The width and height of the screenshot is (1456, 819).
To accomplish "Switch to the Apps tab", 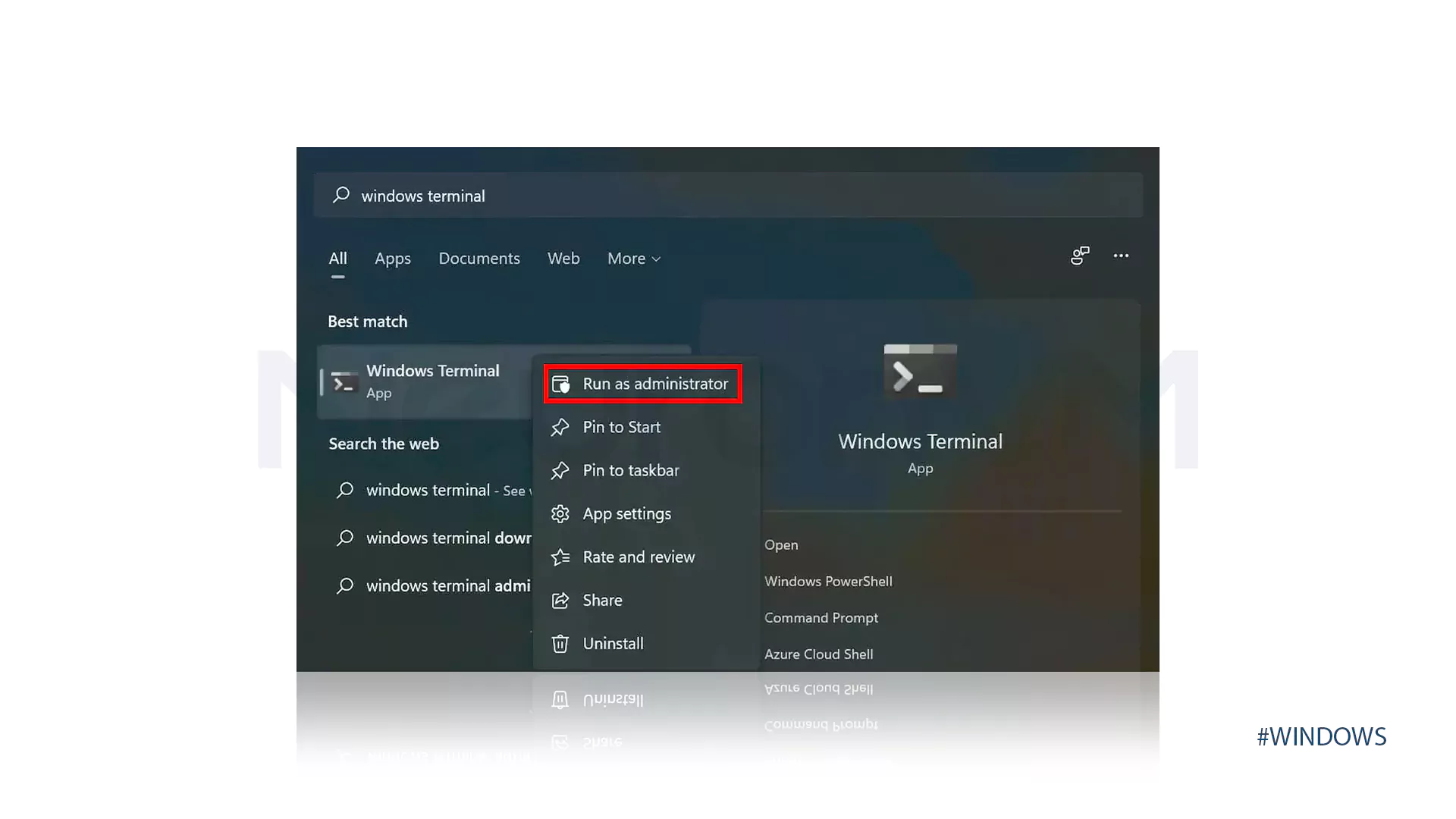I will (393, 259).
